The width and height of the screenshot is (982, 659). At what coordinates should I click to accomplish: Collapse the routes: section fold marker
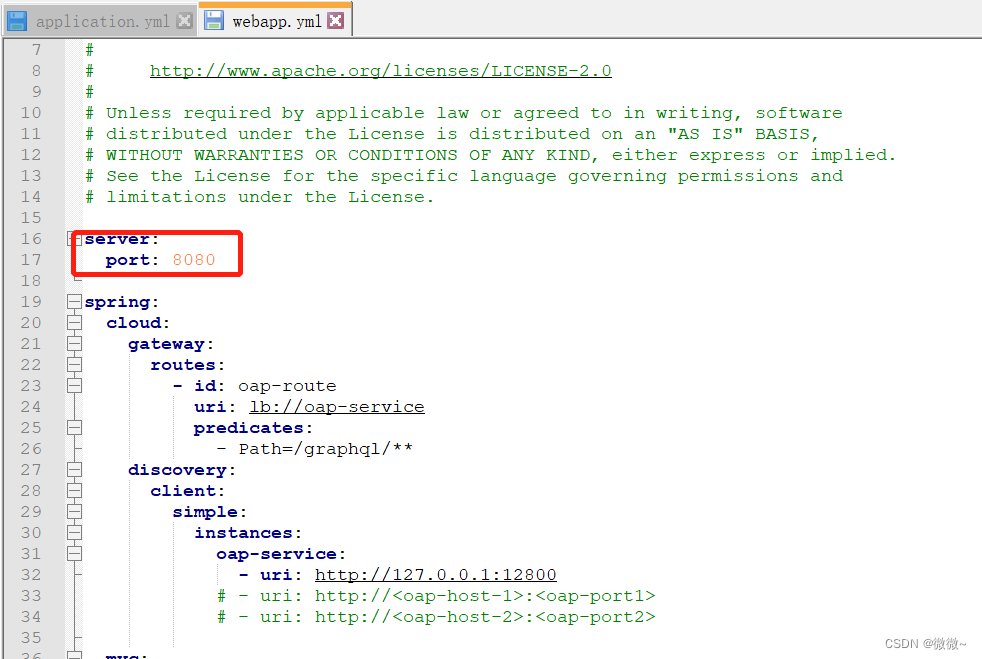coord(75,363)
